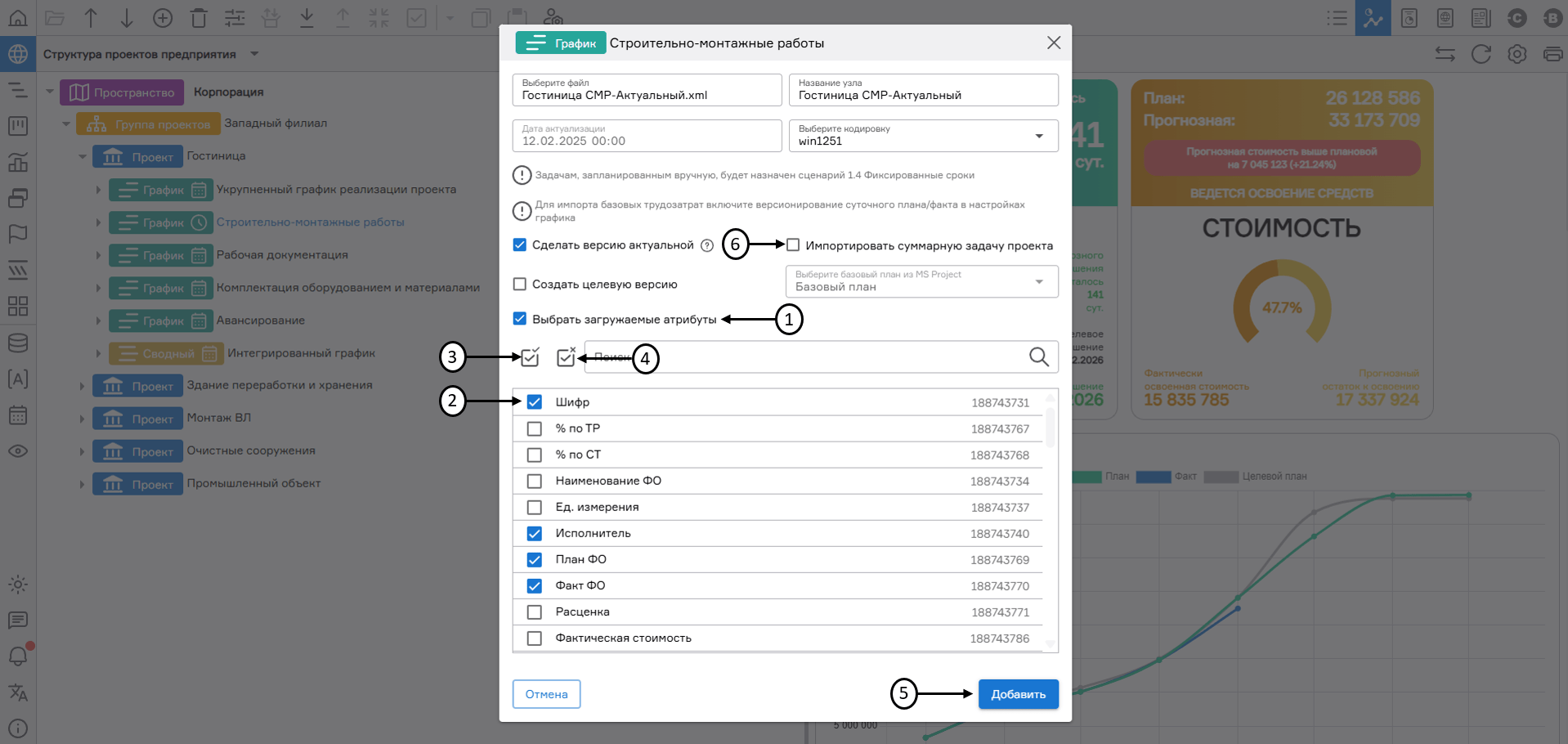Open the 'Выберите кодировку' encoding dropdown
The width and height of the screenshot is (1568, 744).
924,136
